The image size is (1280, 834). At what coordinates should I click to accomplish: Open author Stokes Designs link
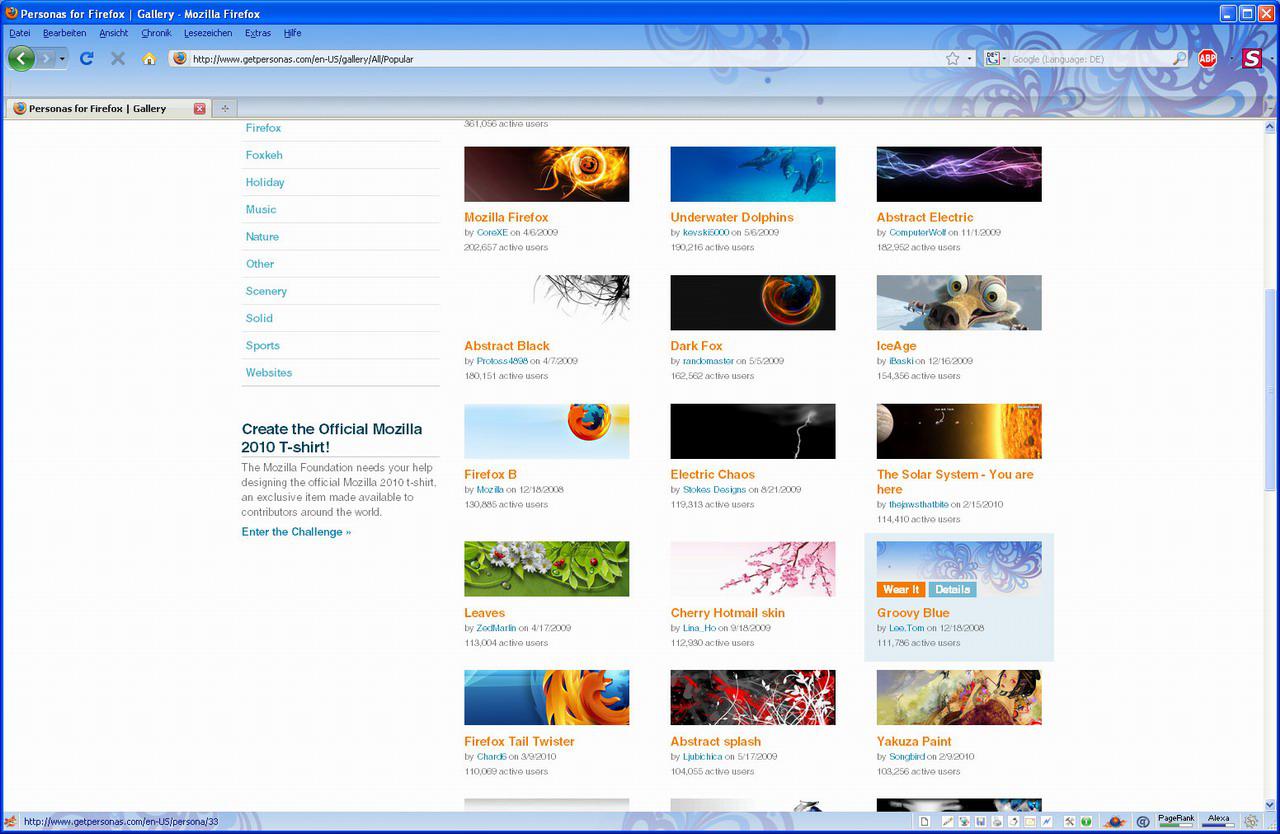[x=714, y=490]
